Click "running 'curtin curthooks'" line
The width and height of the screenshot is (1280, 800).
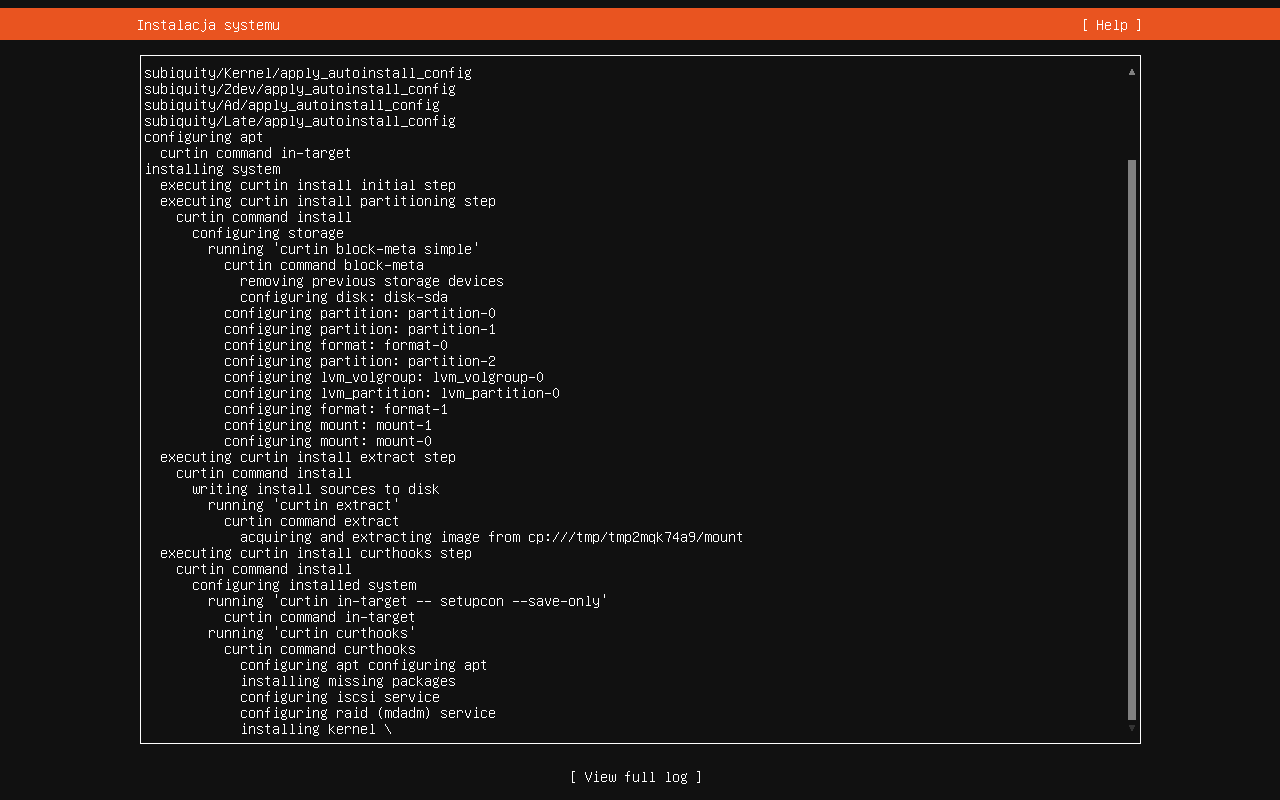pos(312,633)
